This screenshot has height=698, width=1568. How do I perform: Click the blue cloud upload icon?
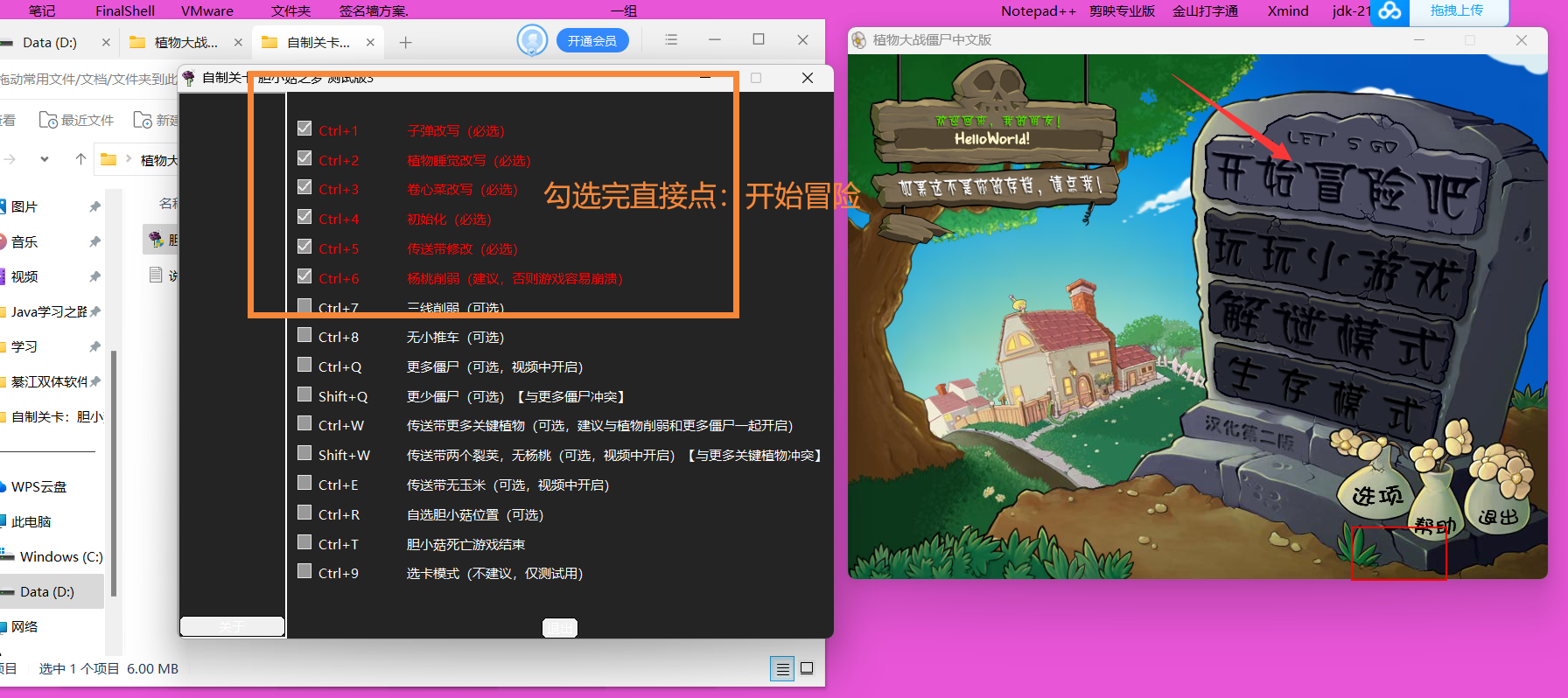1389,11
